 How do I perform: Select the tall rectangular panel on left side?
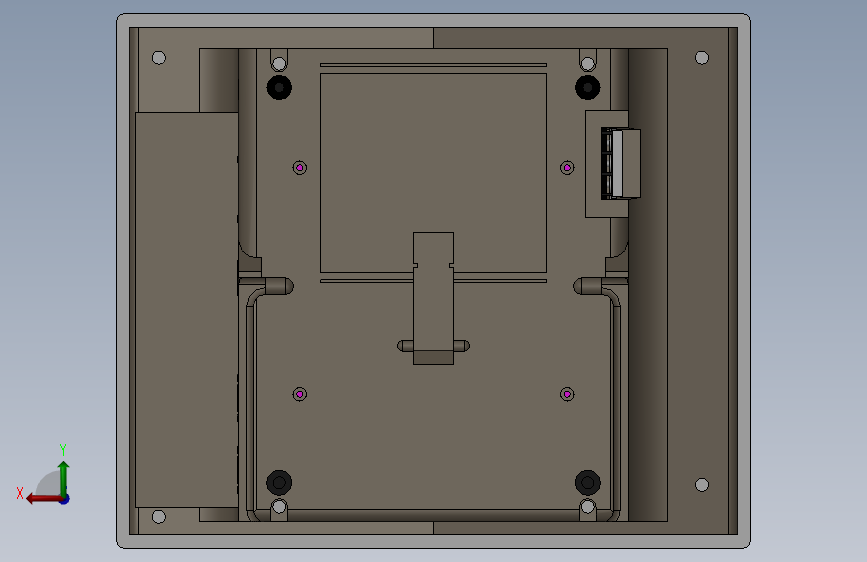tap(187, 310)
